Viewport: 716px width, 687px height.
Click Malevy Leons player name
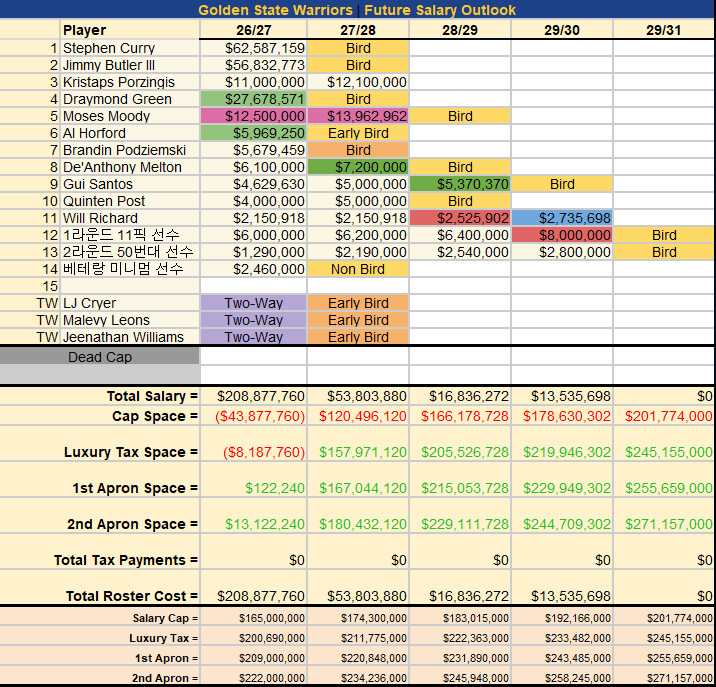click(x=130, y=320)
